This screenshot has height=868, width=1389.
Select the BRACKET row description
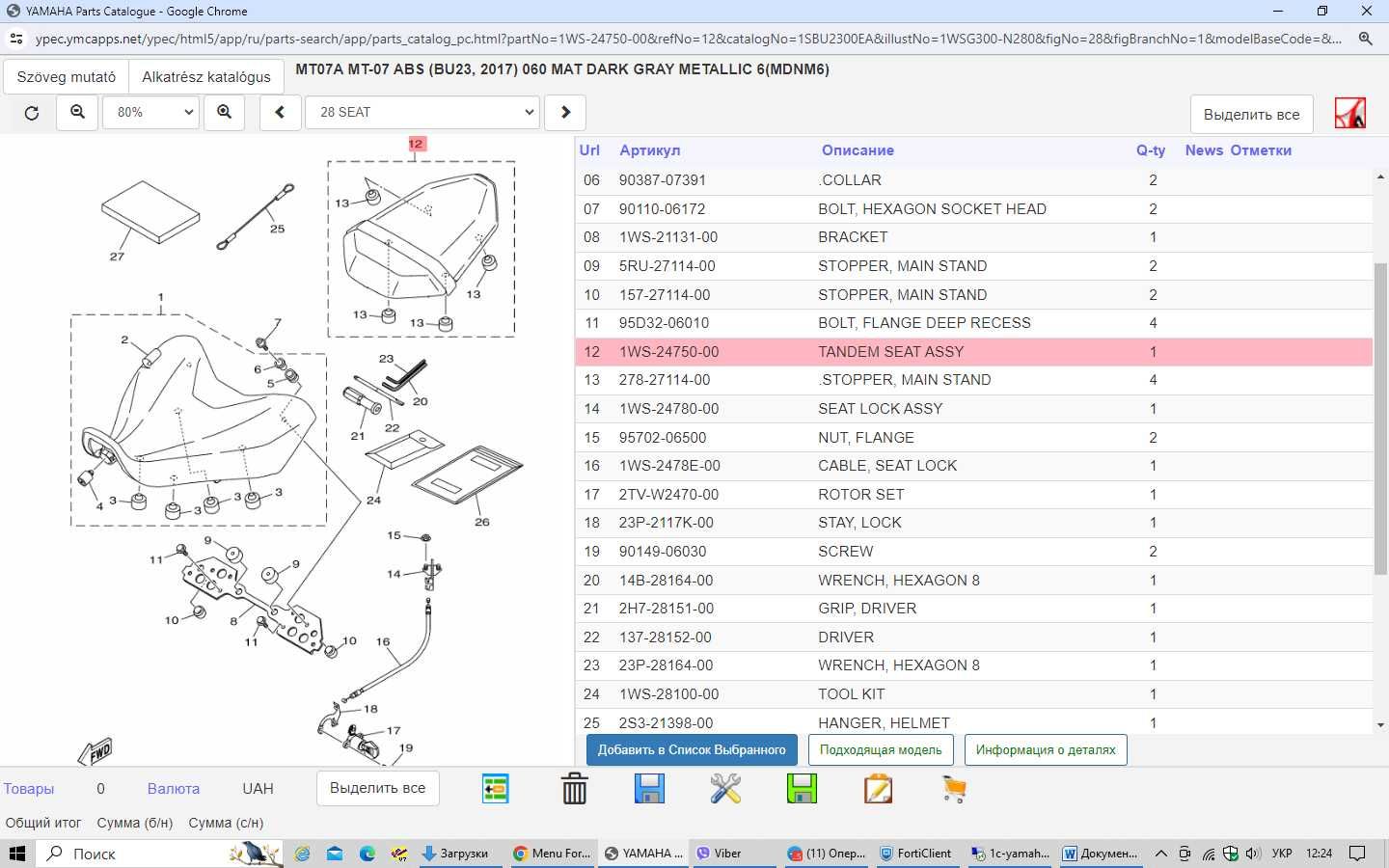click(x=853, y=237)
